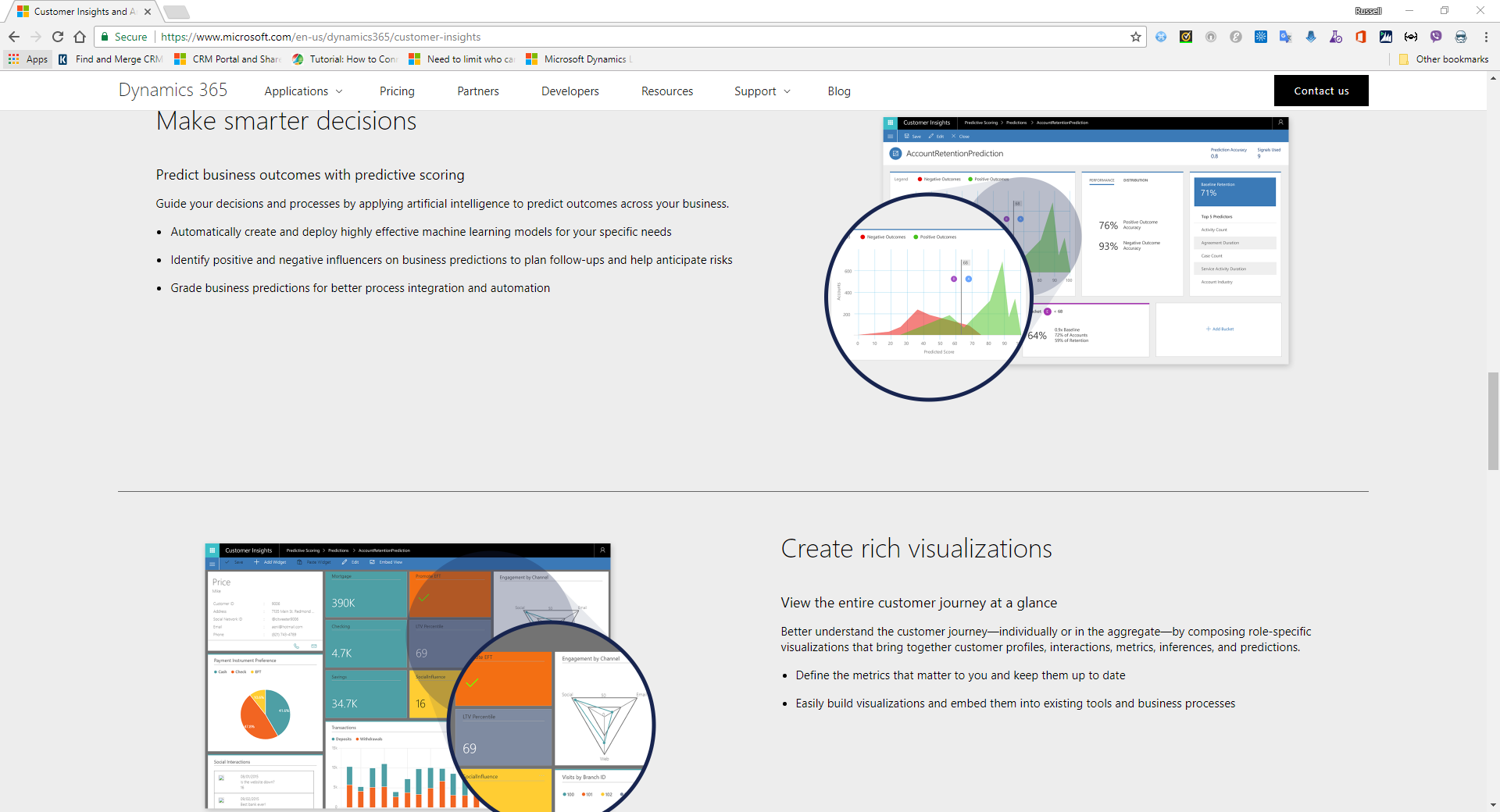The height and width of the screenshot is (812, 1500).
Task: Click the Norton checkmark extension icon
Action: (1185, 37)
